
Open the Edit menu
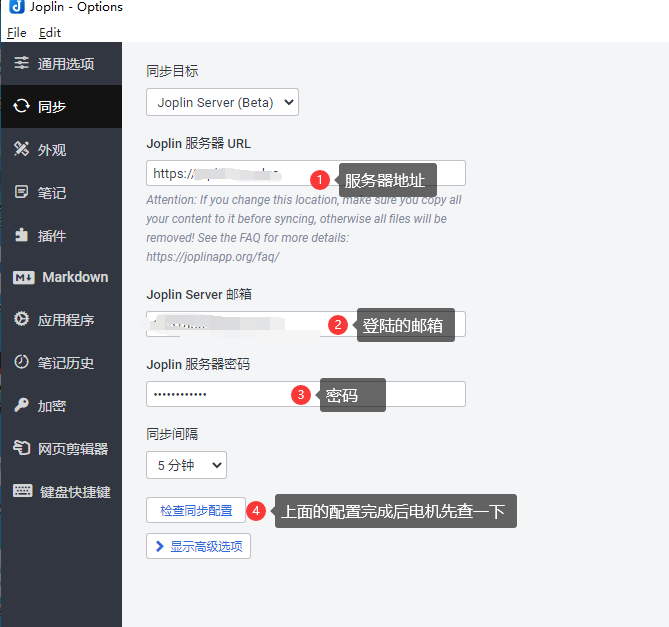coord(50,33)
